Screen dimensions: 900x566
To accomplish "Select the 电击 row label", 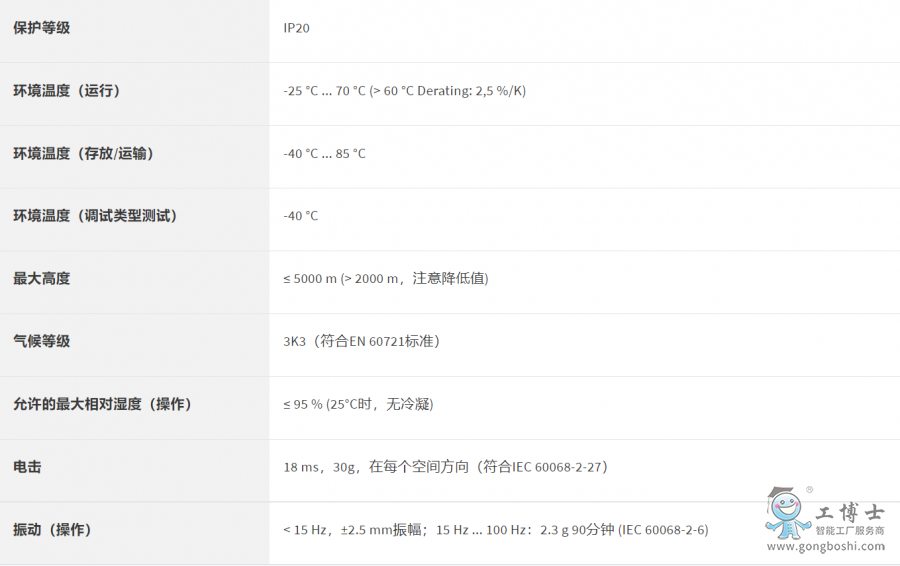I will tap(27, 467).
